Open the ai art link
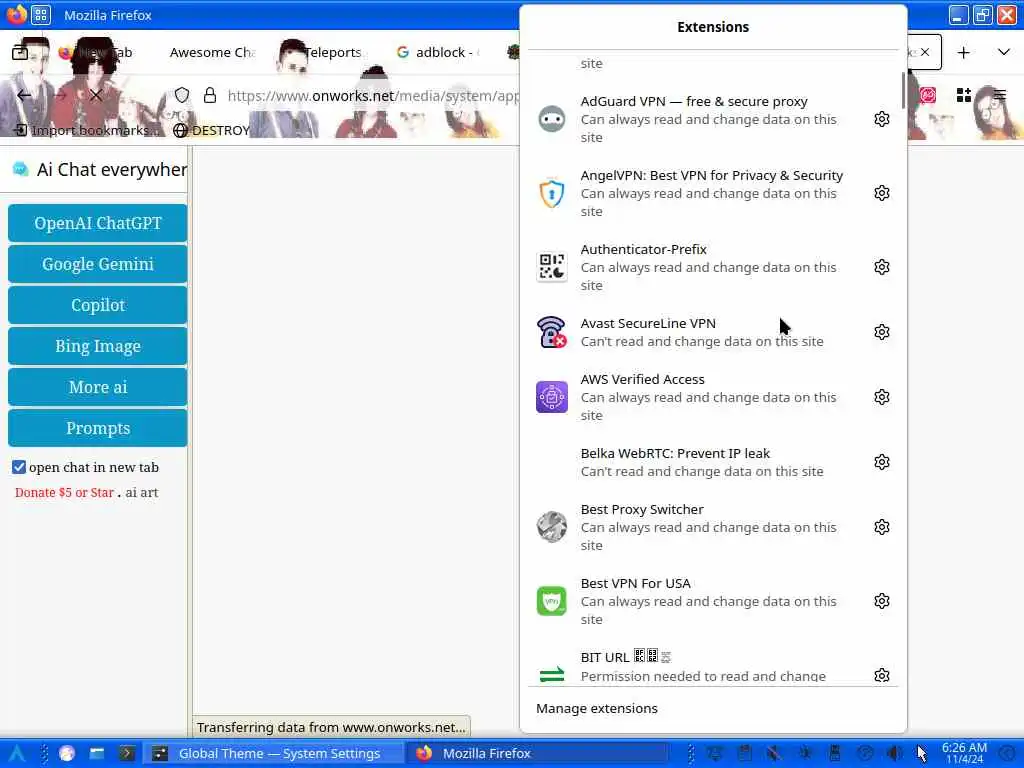Screen dimensions: 1024x768 142,492
